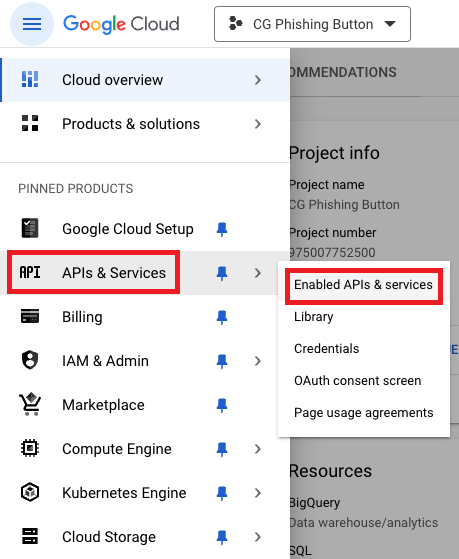This screenshot has height=559, width=459.
Task: Click the hamburger navigation menu icon
Action: pos(32,24)
